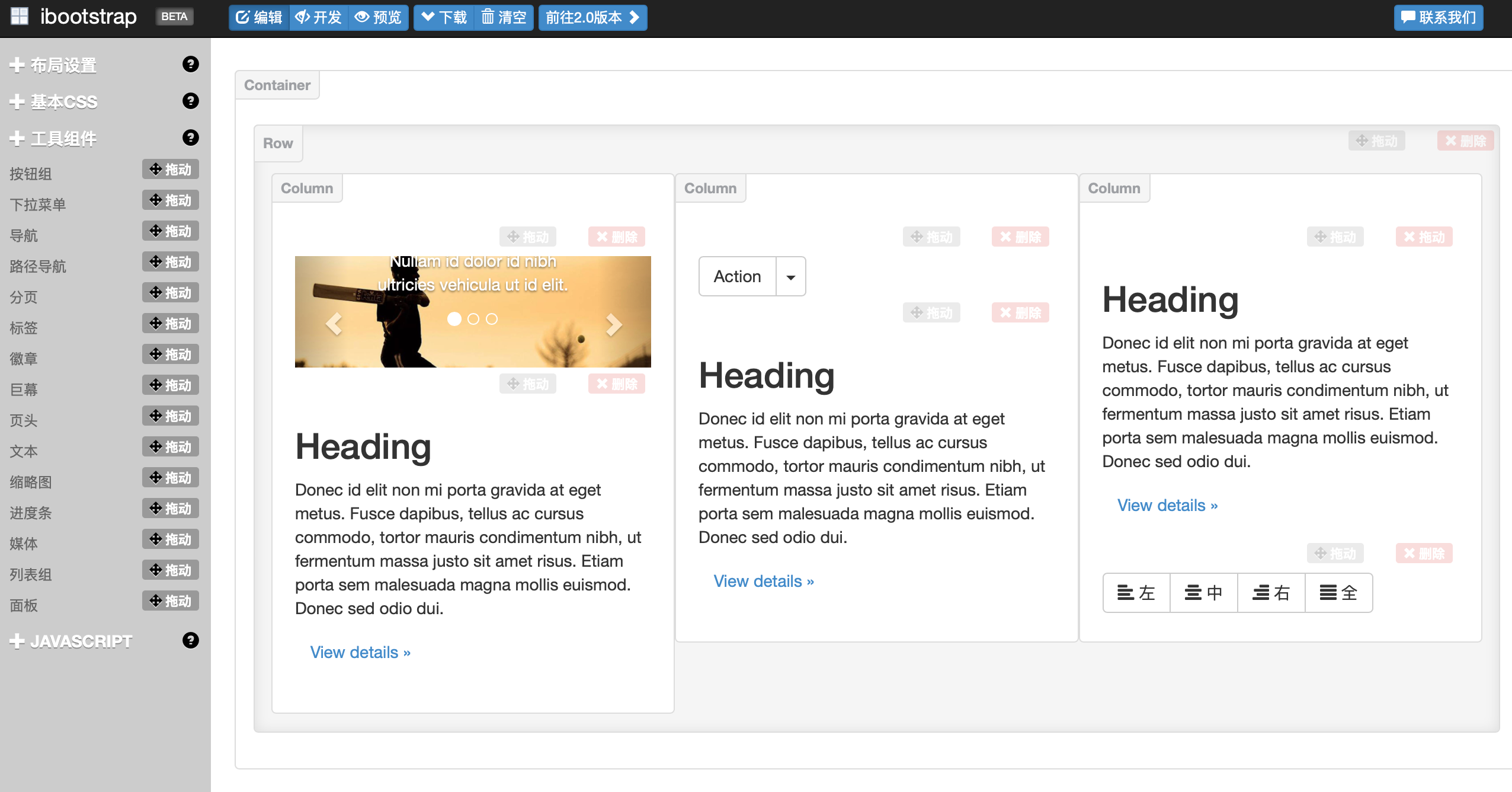The image size is (1512, 792).
Task: Click the 清空 trash button in toolbar
Action: (x=504, y=17)
